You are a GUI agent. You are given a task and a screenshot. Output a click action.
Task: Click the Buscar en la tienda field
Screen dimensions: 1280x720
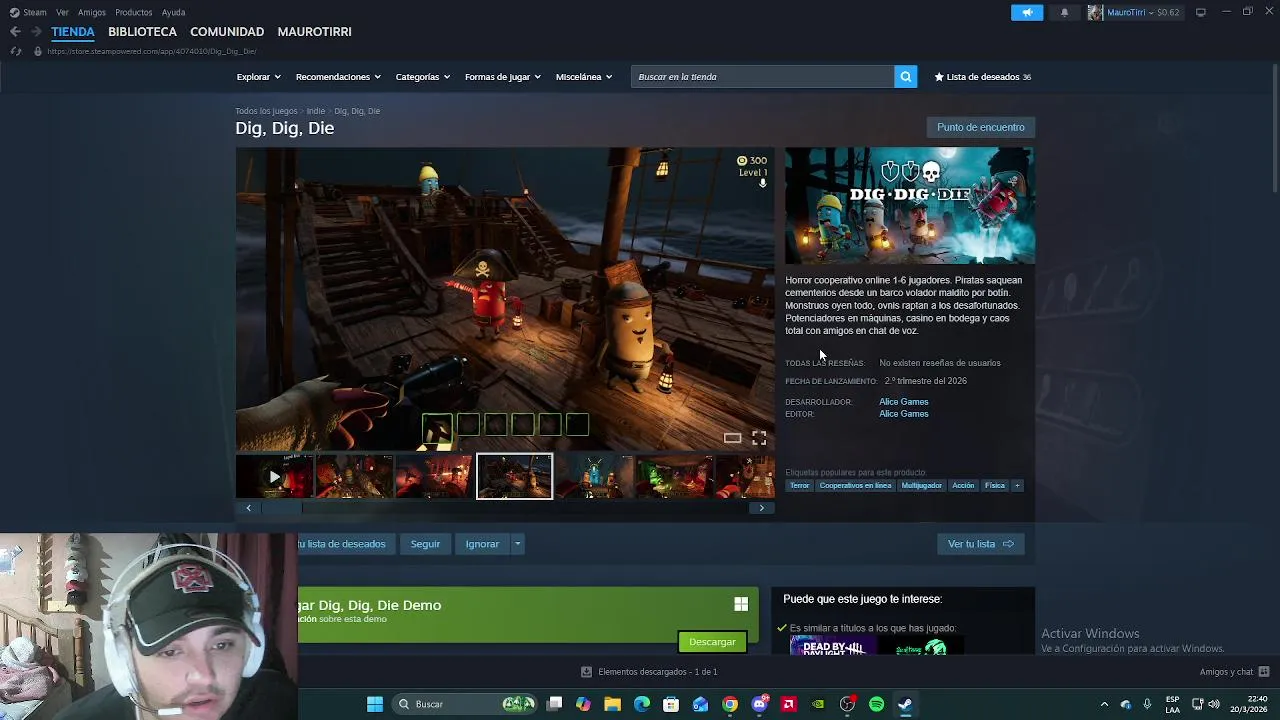[x=763, y=77]
